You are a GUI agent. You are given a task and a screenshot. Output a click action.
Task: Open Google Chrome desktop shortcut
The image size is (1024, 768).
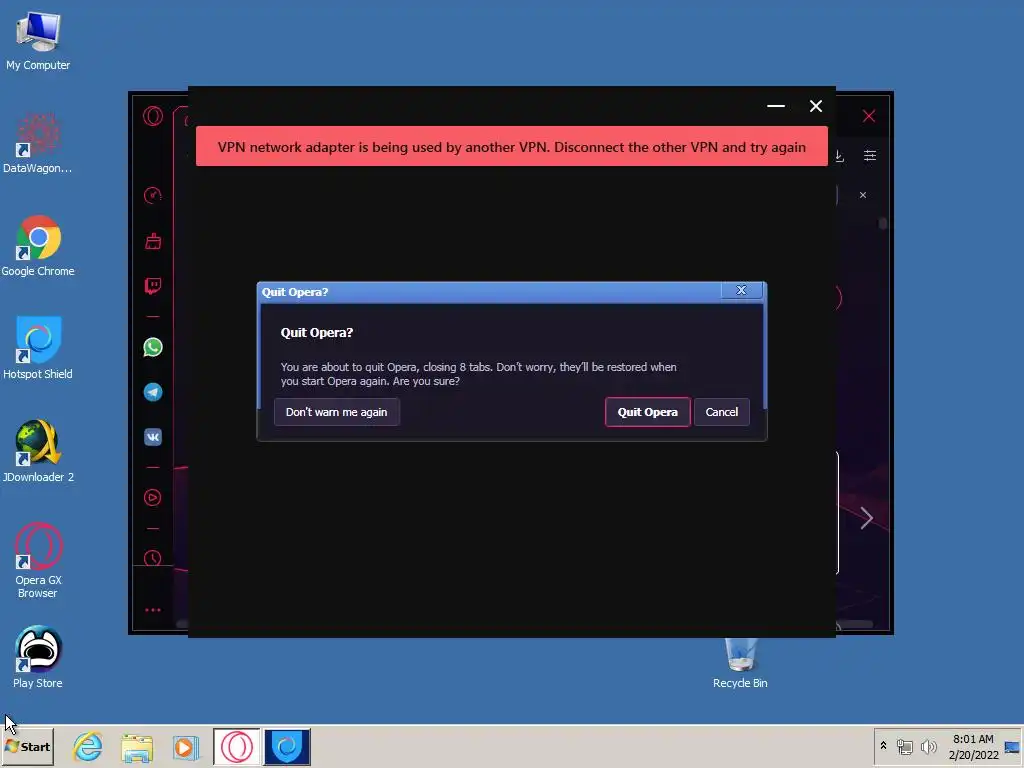38,246
